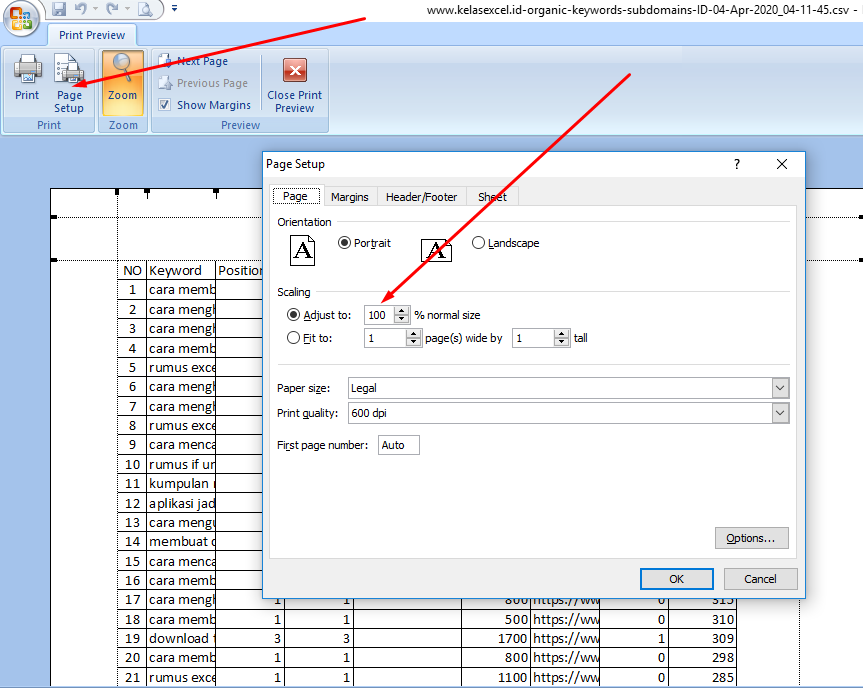
Task: Click Print Preview icon in quick access toolbar
Action: 145,9
